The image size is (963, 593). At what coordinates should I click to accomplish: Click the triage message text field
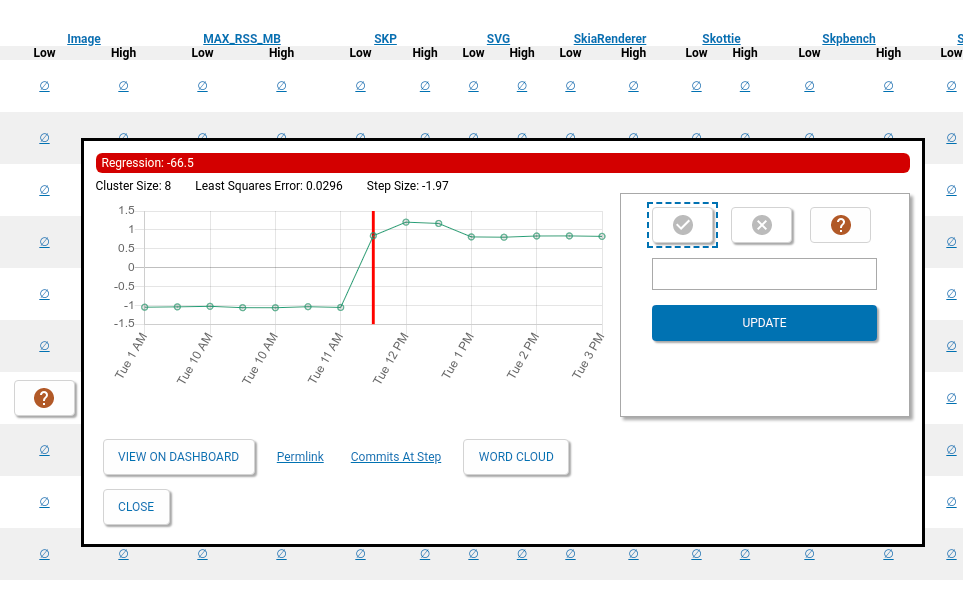pos(764,274)
